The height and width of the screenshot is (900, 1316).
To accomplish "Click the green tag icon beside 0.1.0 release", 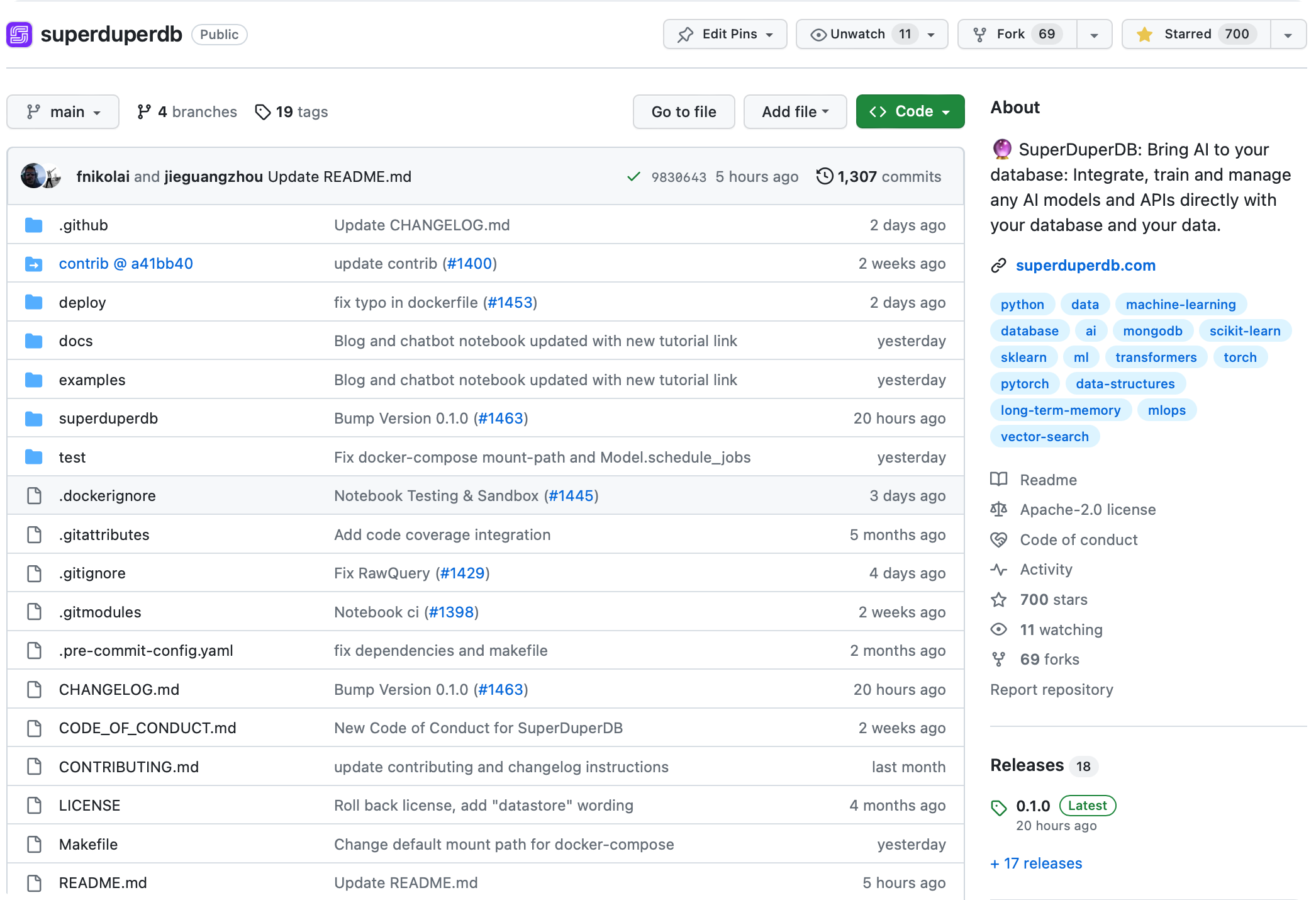I will coord(999,807).
